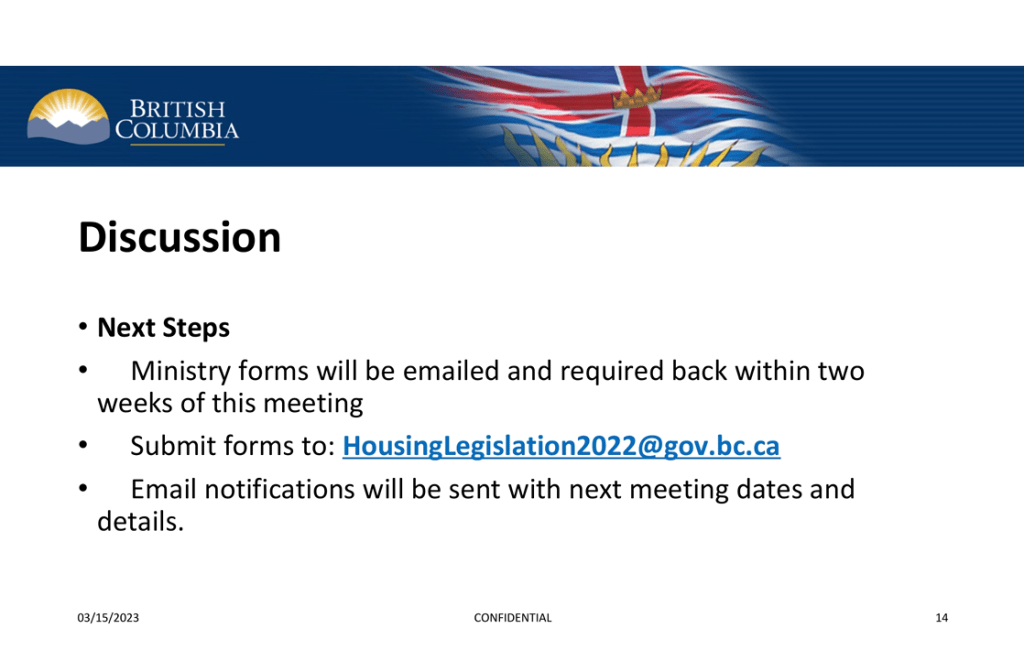Click the 03/15/2023 footer date

[108, 618]
